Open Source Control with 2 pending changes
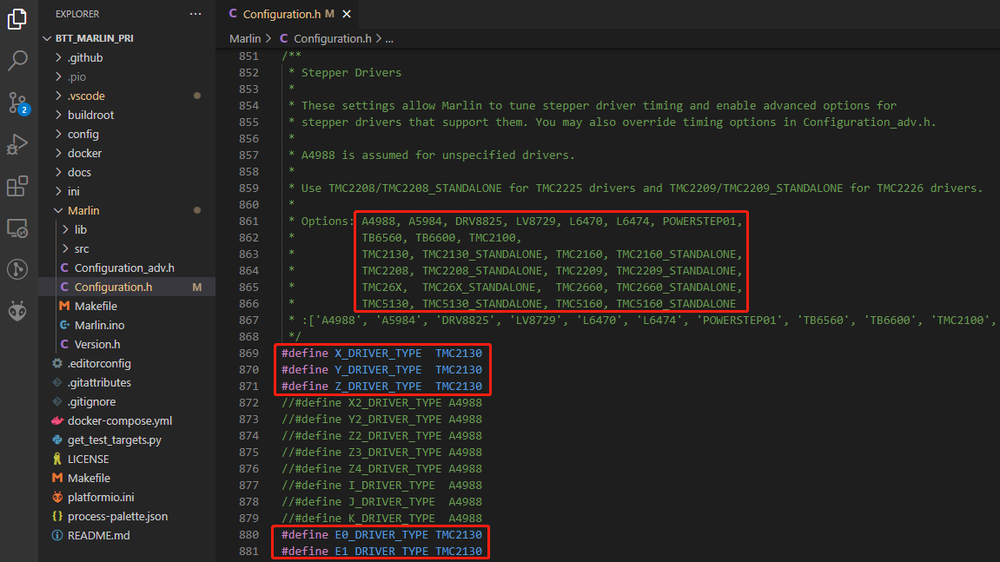The height and width of the screenshot is (562, 1000). click(18, 103)
